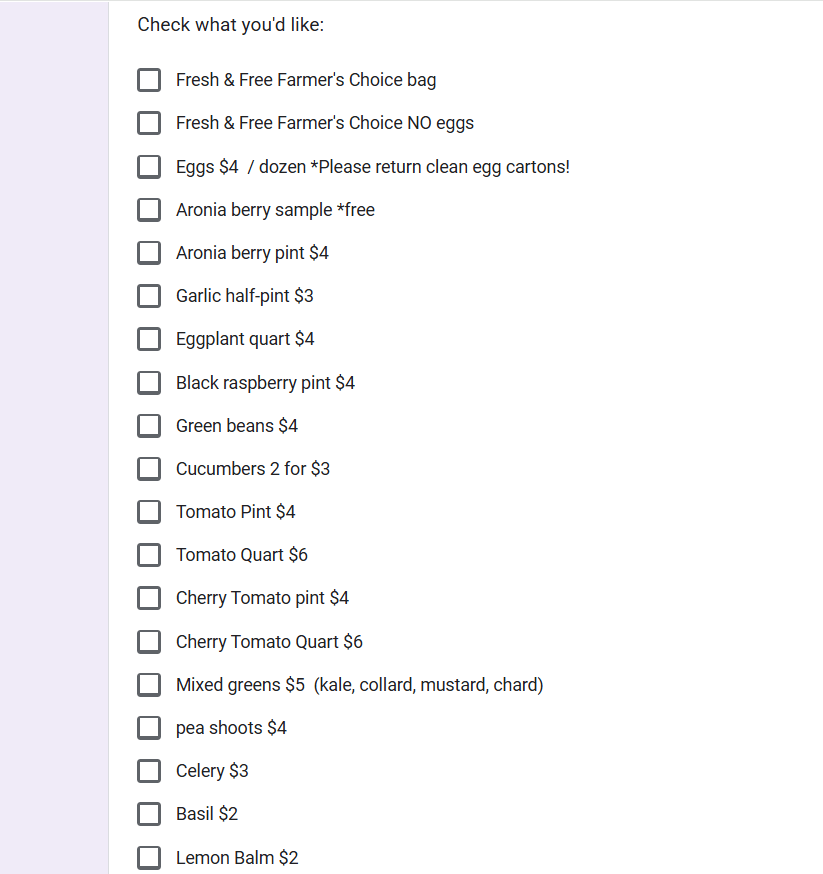Check Cherry Tomato pint $4
Viewport: 823px width, 874px height.
click(149, 598)
